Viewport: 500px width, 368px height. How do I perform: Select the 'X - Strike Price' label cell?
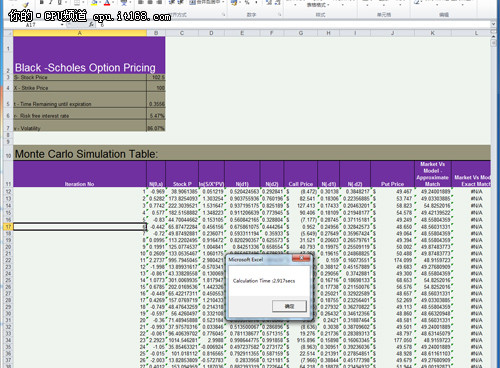pyautogui.click(x=80, y=86)
